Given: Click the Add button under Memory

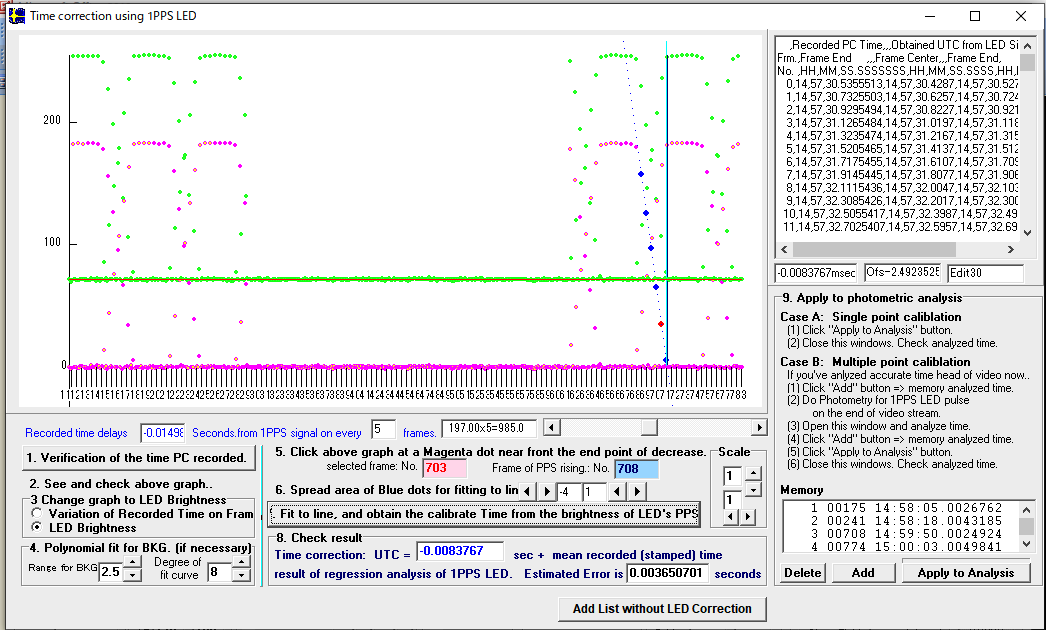Looking at the screenshot, I should click(x=862, y=573).
